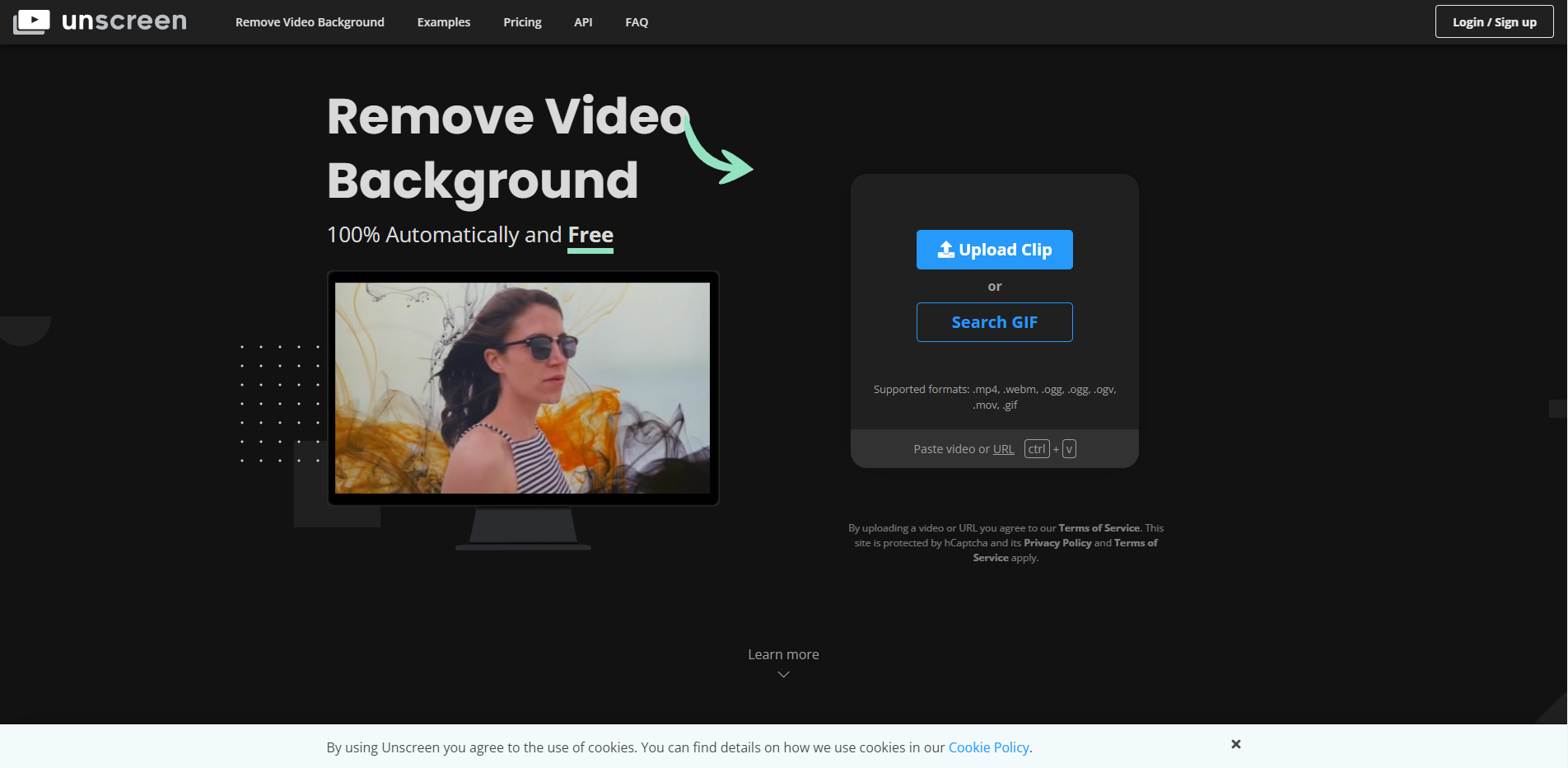Open the API menu item
The width and height of the screenshot is (1568, 768).
(x=583, y=21)
